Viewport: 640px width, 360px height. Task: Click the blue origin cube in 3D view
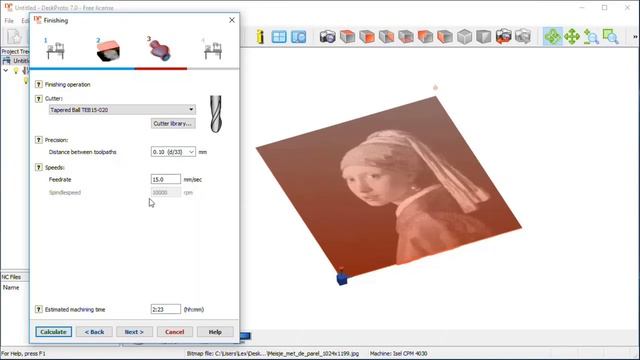click(342, 279)
